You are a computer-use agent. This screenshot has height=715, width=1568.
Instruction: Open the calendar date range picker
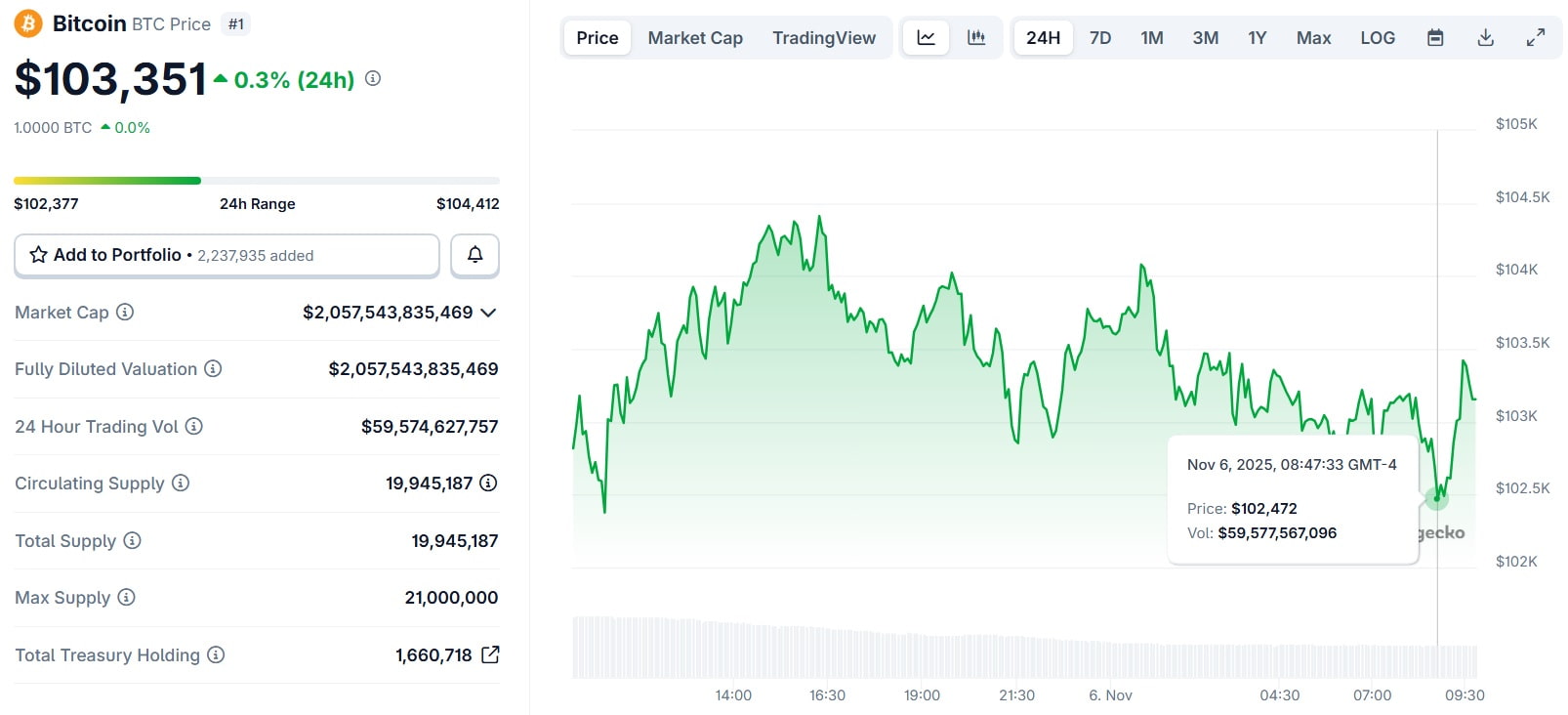pos(1435,38)
